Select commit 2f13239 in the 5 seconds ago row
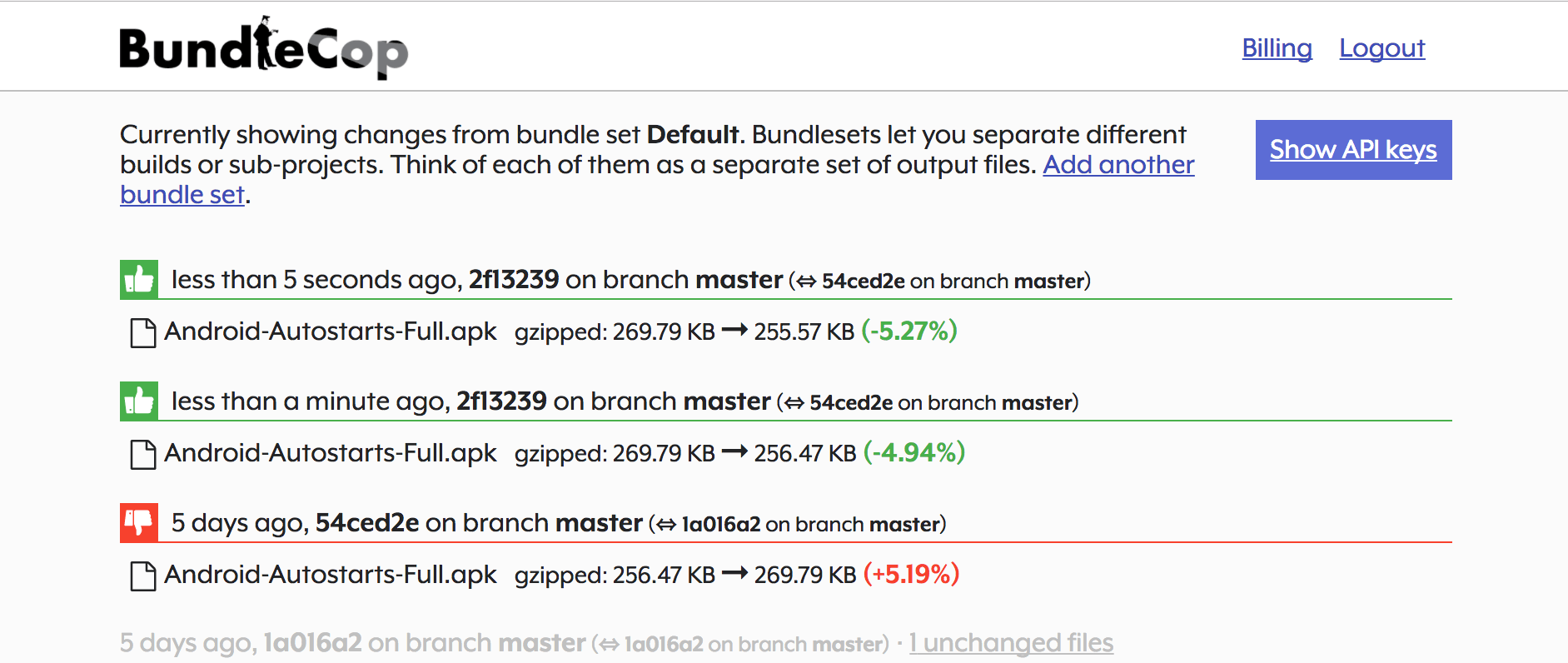 tap(514, 279)
